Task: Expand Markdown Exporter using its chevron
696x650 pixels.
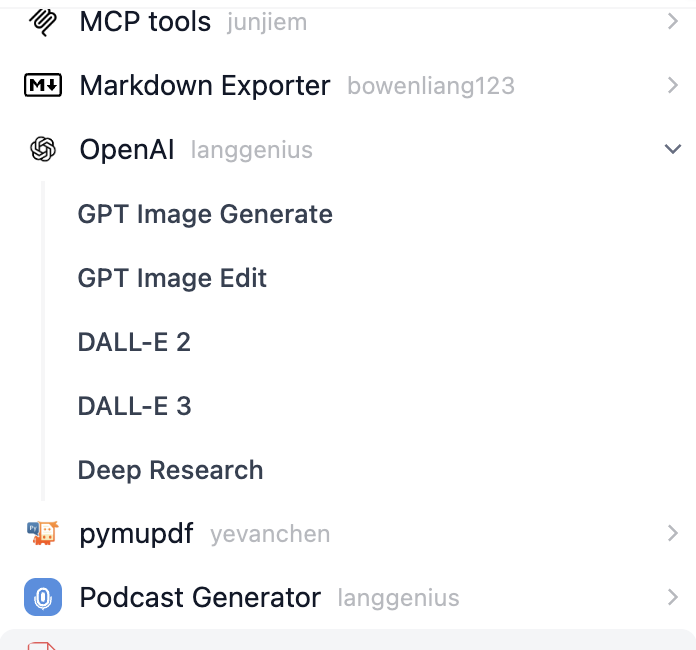Action: click(673, 86)
